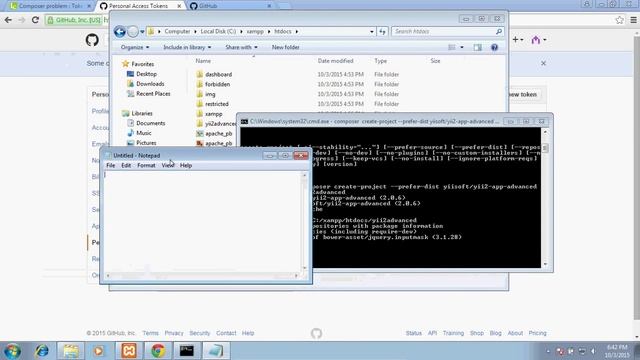Click the Explorer back arrow button
Screen dimensions: 640x360
(x=120, y=31)
